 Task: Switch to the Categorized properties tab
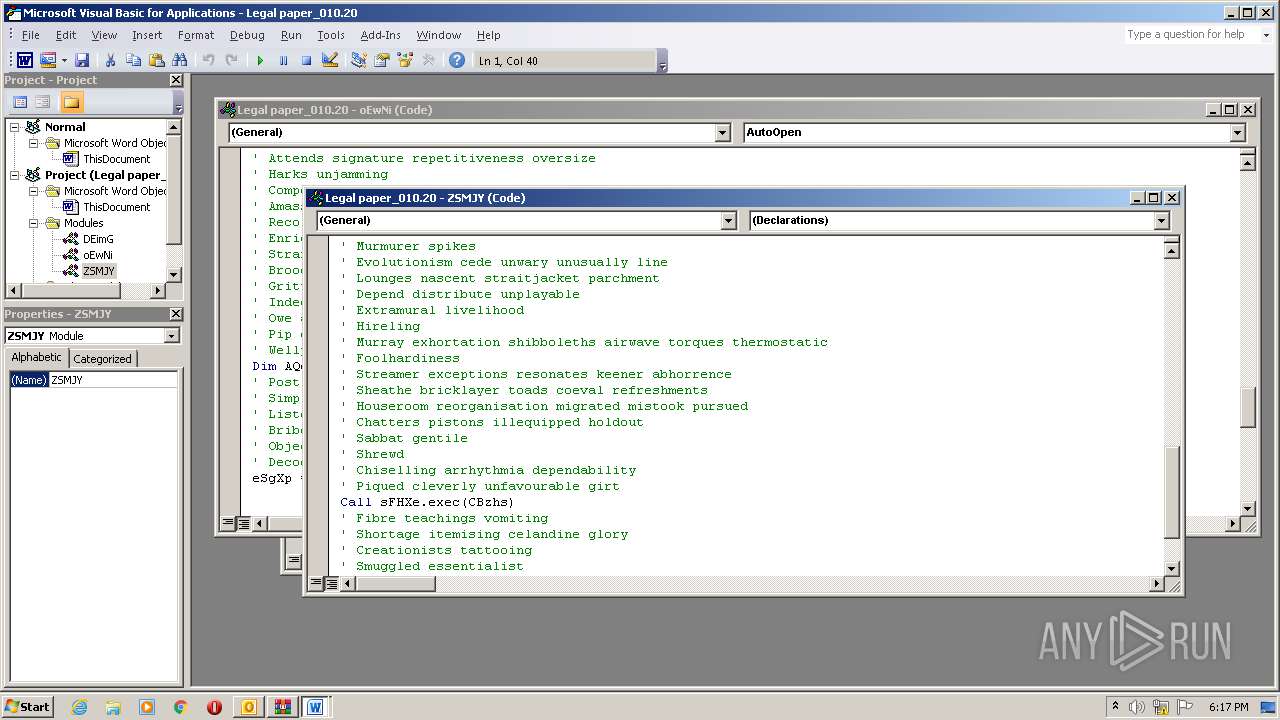(x=102, y=359)
